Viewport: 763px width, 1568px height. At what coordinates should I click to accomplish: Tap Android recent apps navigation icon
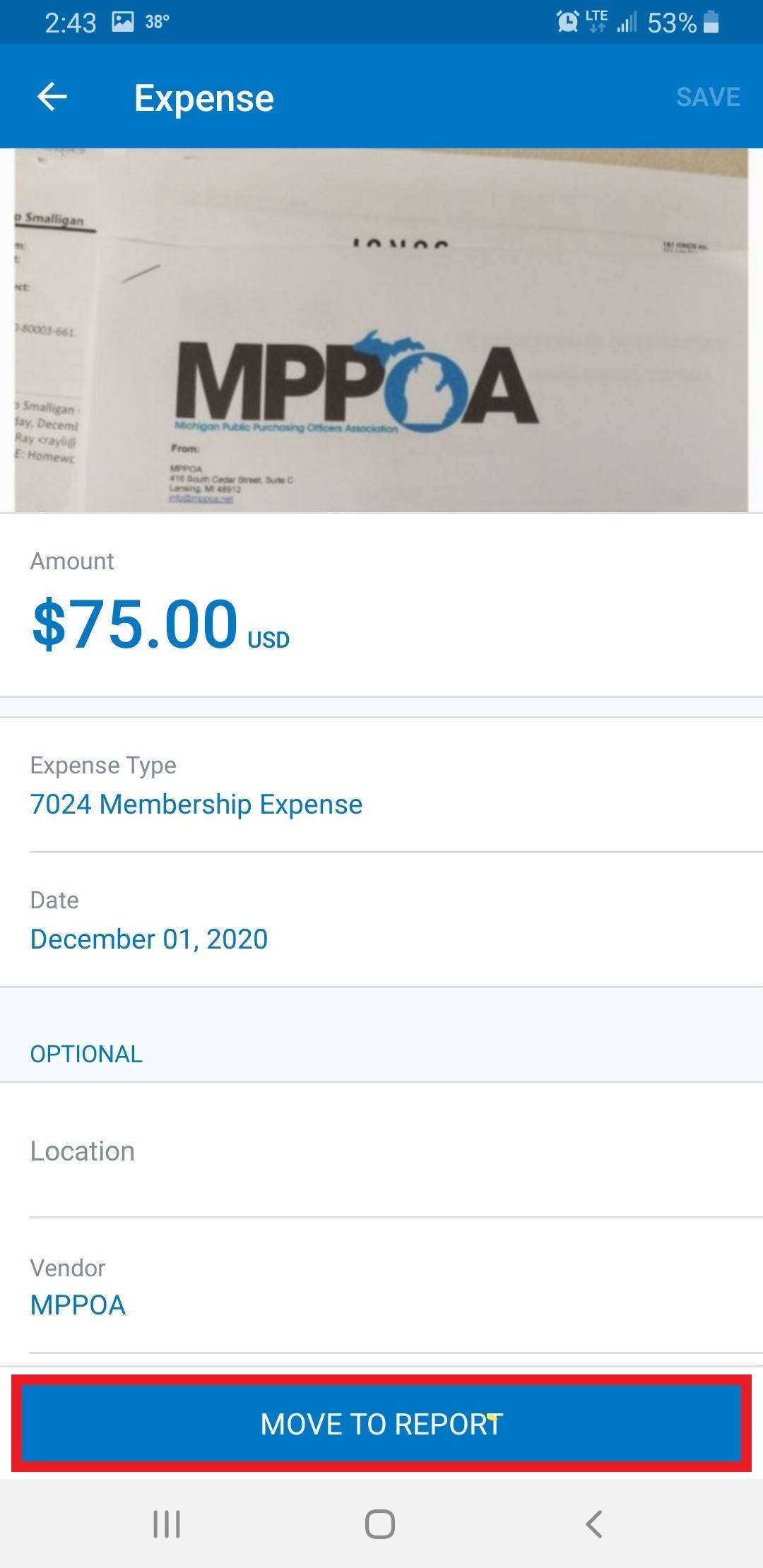[x=167, y=1524]
